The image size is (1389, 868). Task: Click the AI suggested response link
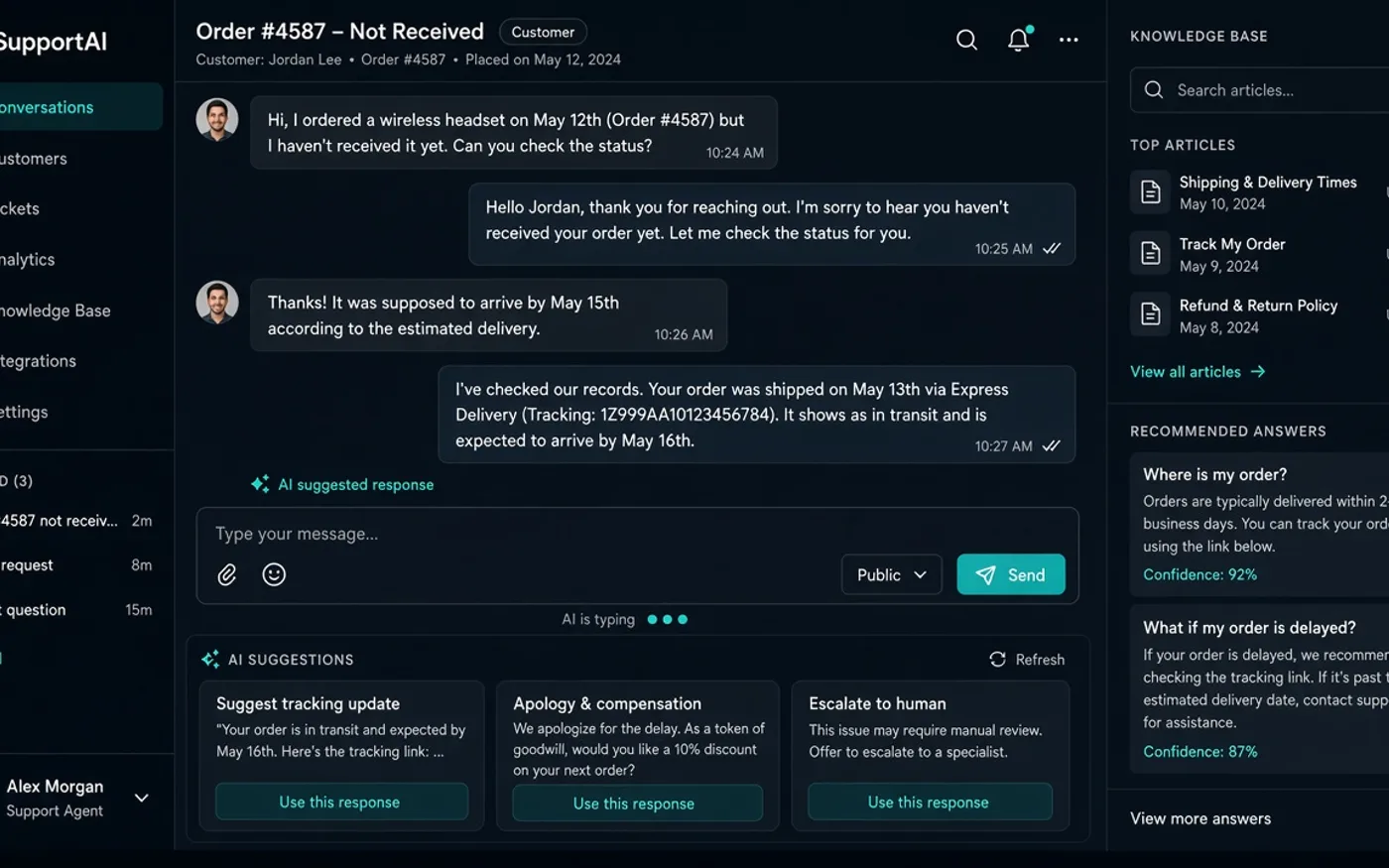coord(355,484)
